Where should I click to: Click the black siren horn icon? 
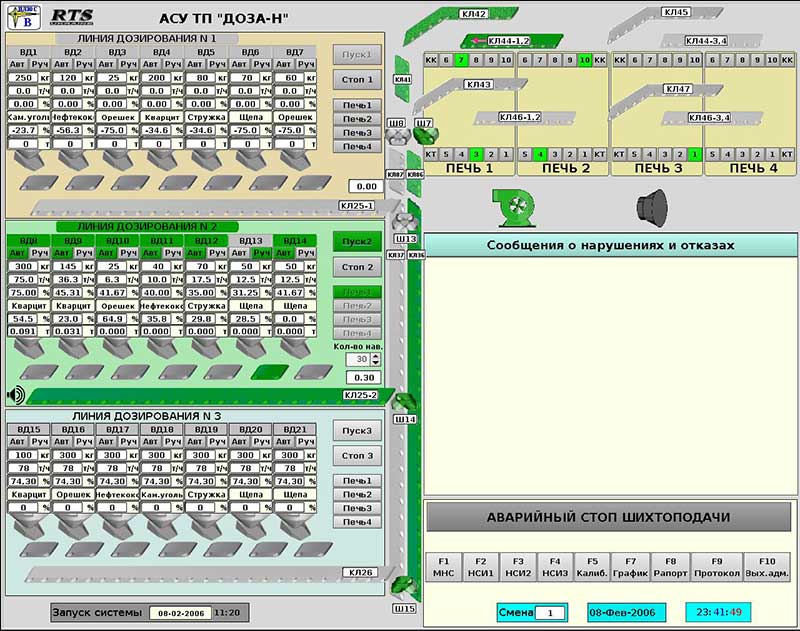click(654, 204)
